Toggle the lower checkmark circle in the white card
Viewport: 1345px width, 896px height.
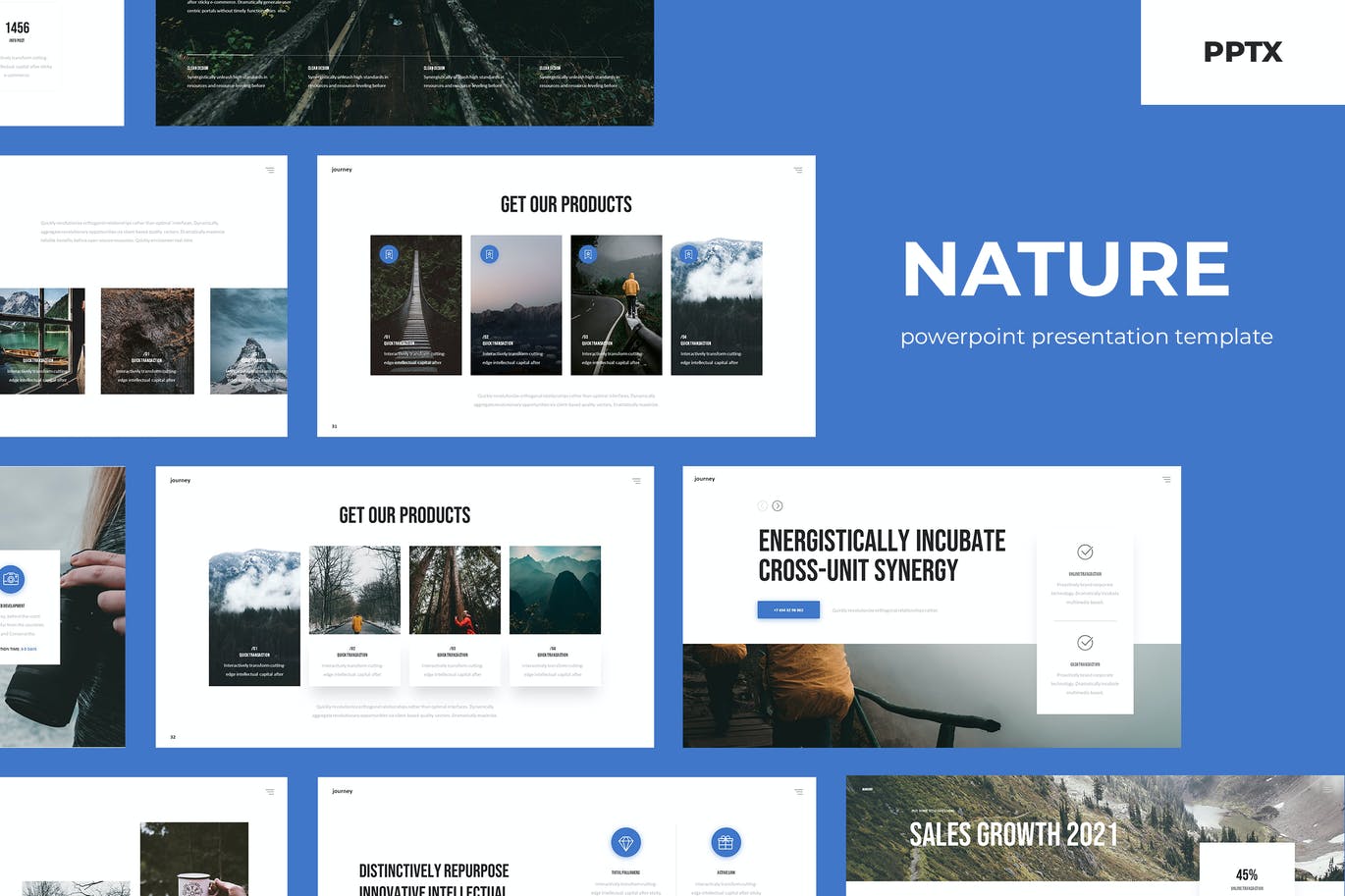pos(1085,643)
